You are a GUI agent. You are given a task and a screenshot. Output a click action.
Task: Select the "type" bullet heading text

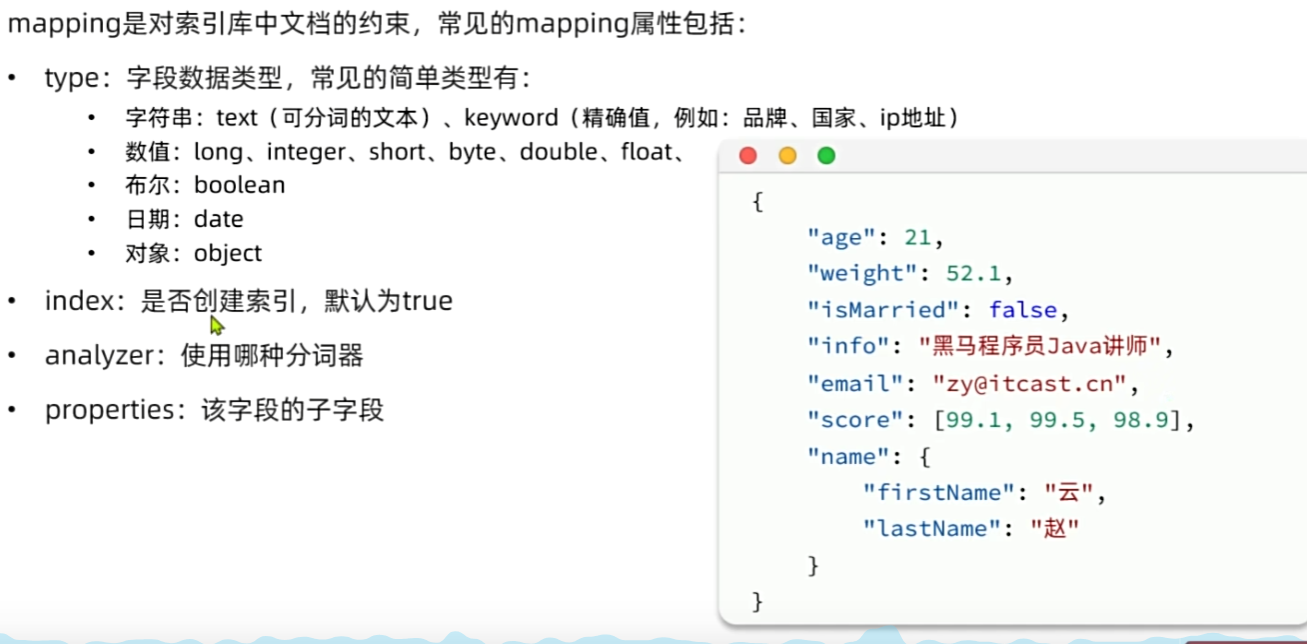[71, 79]
